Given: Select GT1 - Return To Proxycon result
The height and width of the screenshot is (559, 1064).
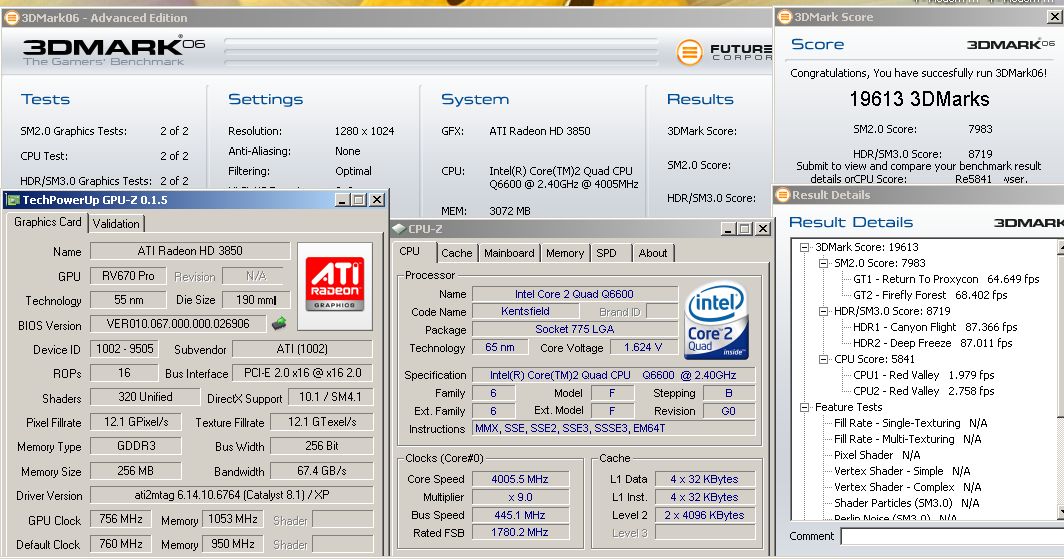Looking at the screenshot, I should click(946, 280).
